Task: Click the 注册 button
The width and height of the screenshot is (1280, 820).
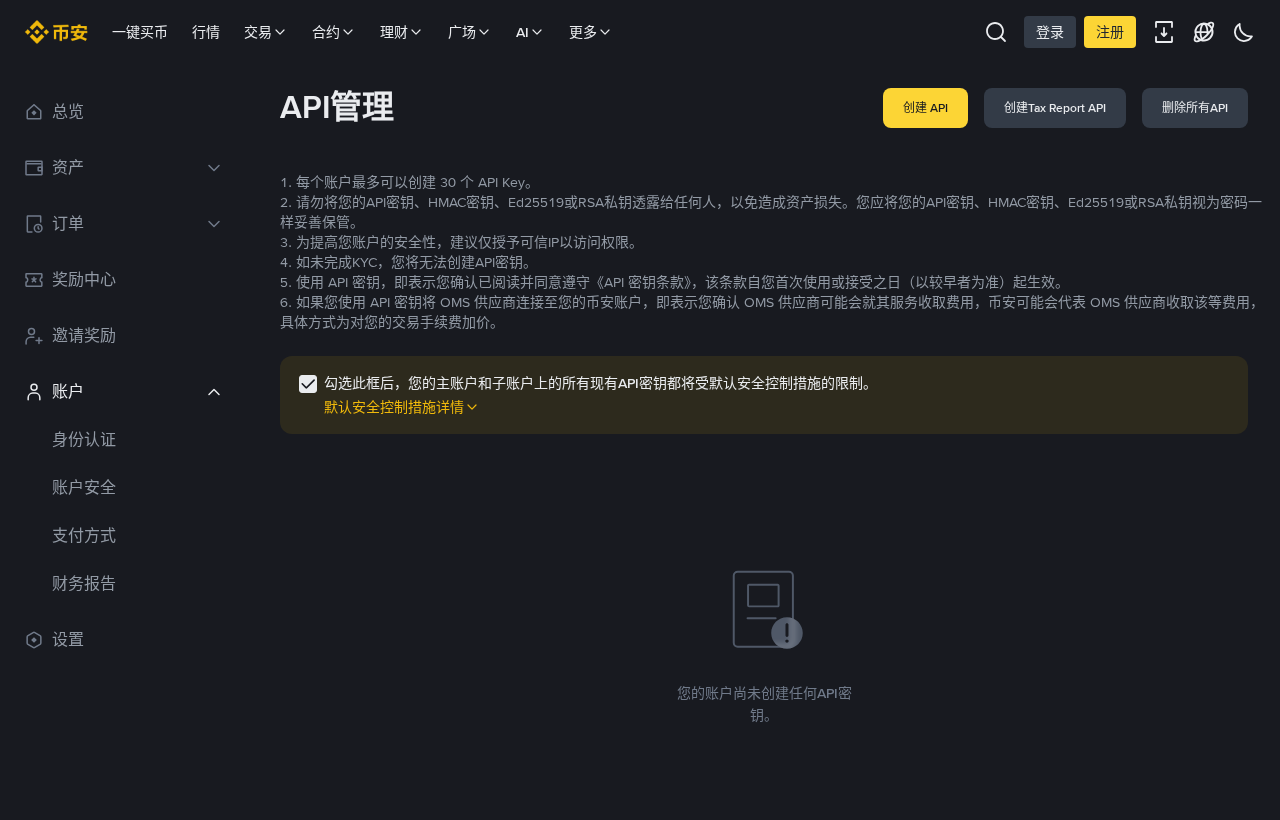Action: tap(1110, 32)
